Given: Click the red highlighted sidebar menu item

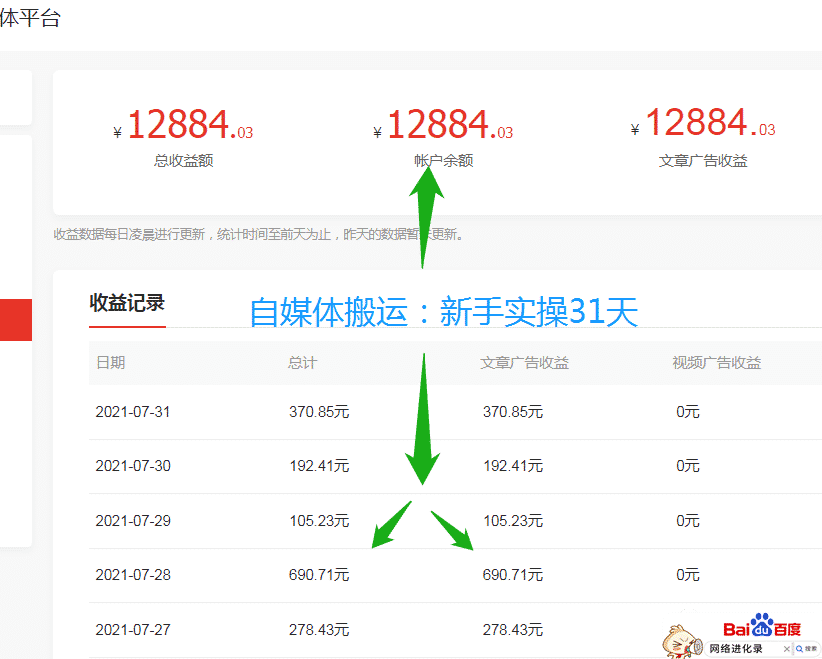Looking at the screenshot, I should pos(15,320).
